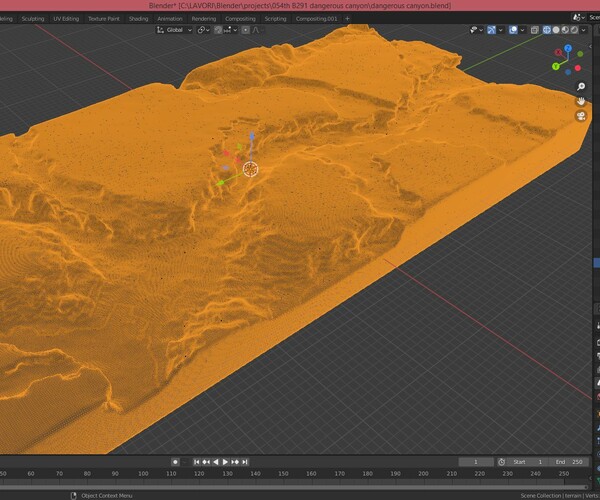Image resolution: width=600 pixels, height=500 pixels.
Task: Play animation in reverse
Action: click(x=215, y=462)
